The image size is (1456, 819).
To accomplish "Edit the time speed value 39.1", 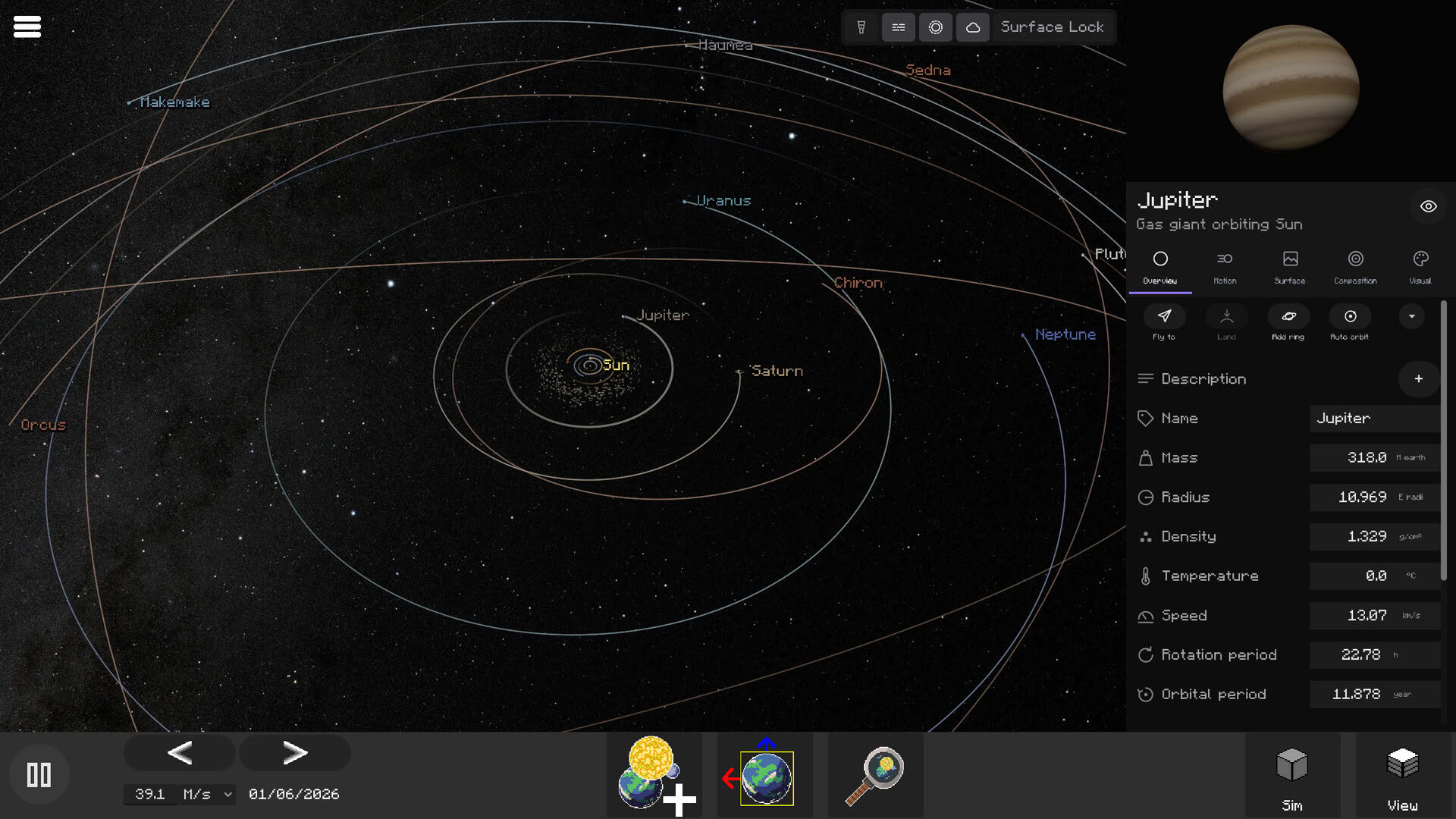I will point(150,794).
